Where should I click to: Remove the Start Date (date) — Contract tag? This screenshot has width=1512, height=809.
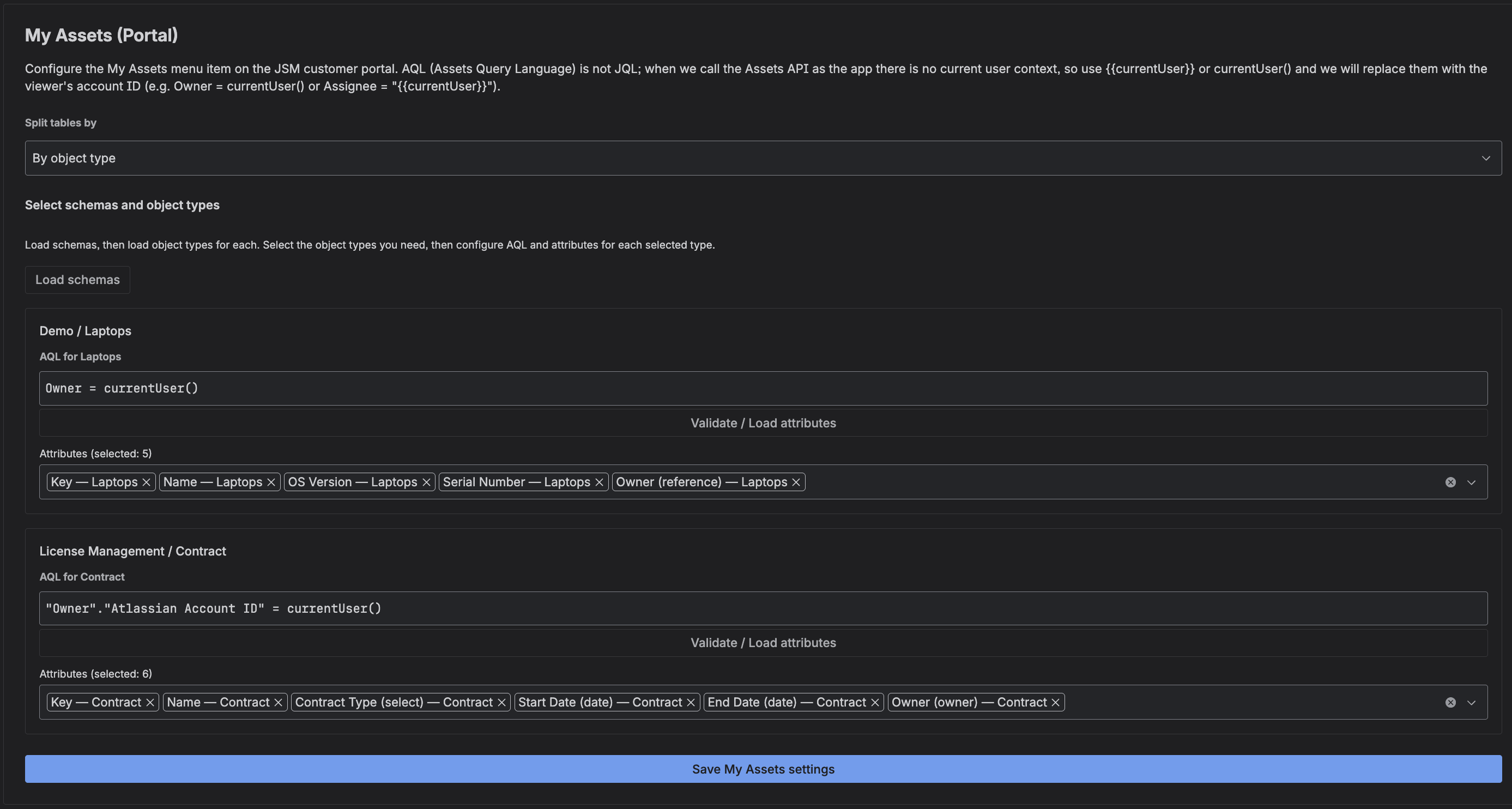[691, 702]
